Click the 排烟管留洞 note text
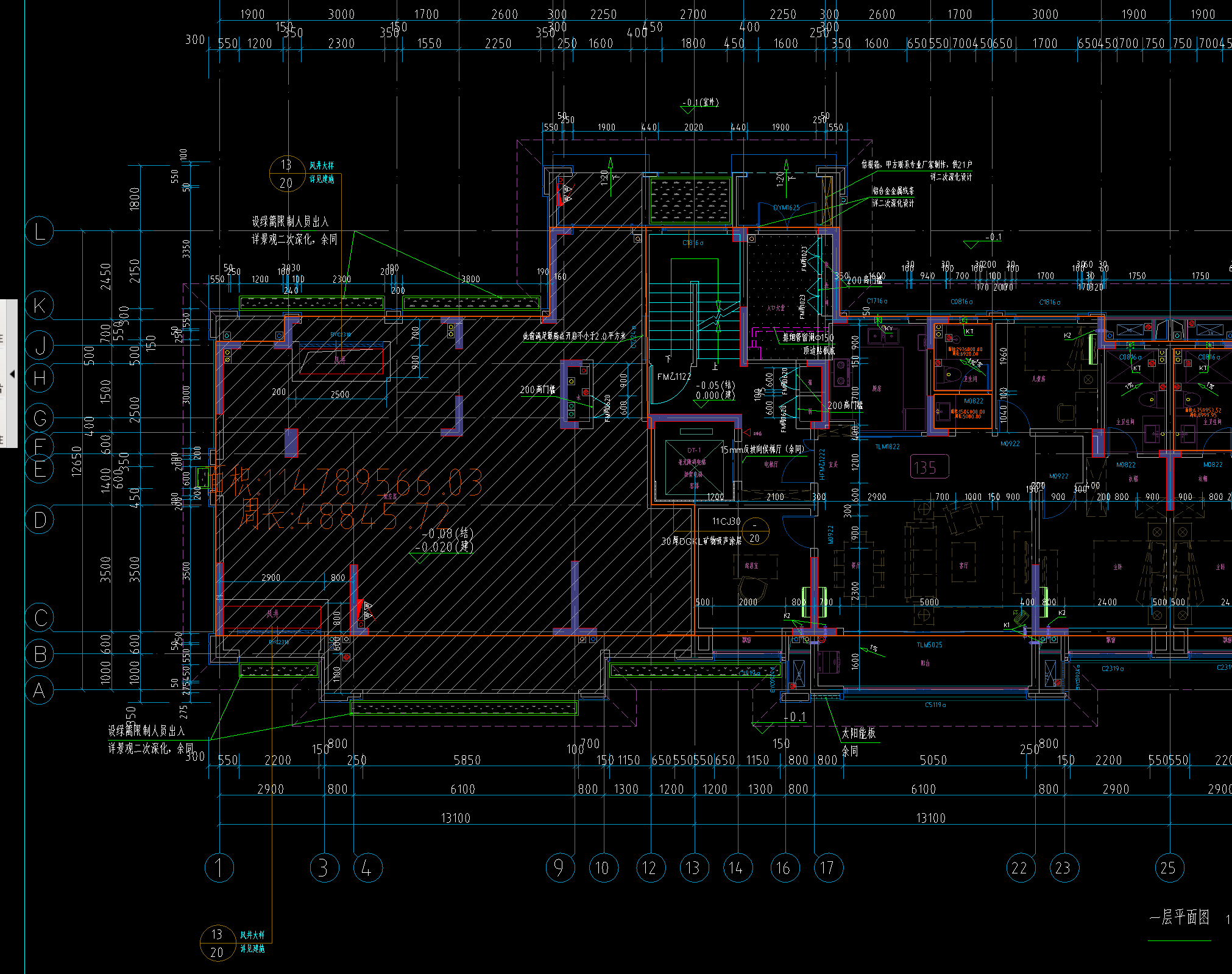 [x=809, y=337]
